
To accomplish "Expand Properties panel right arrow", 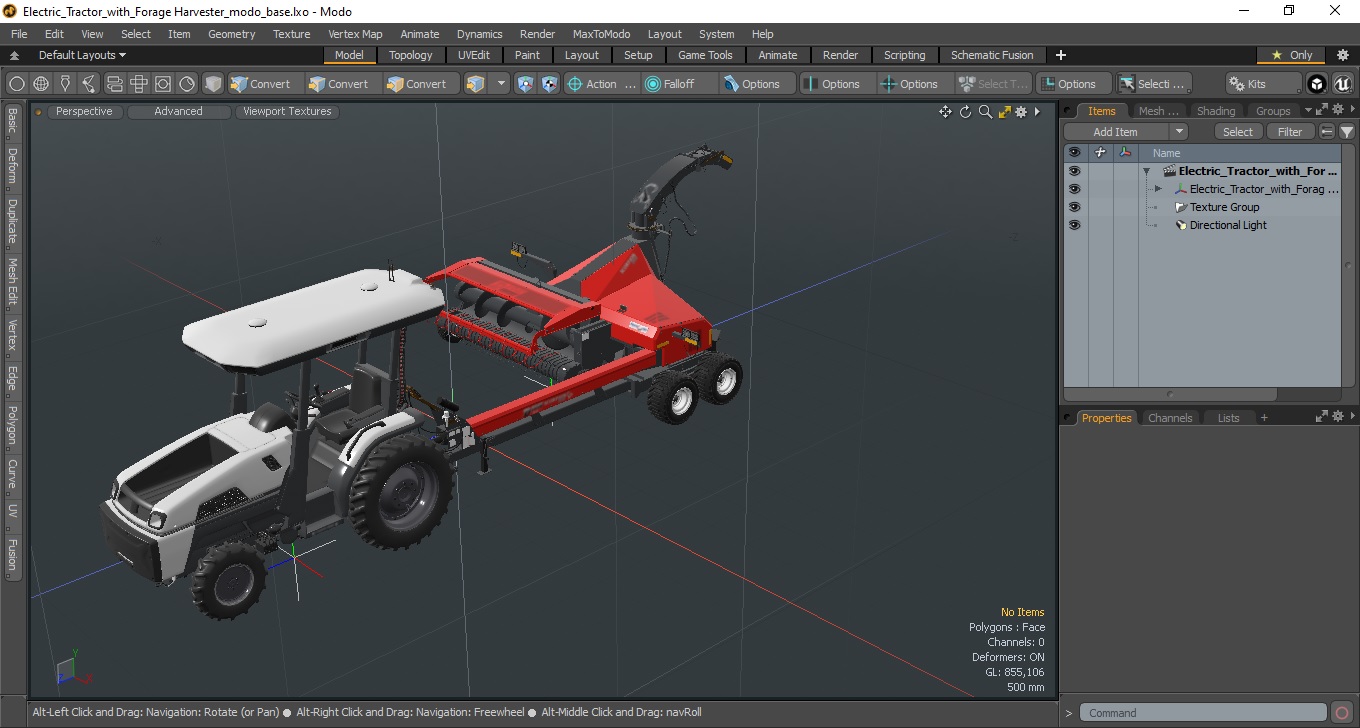I will [1353, 417].
